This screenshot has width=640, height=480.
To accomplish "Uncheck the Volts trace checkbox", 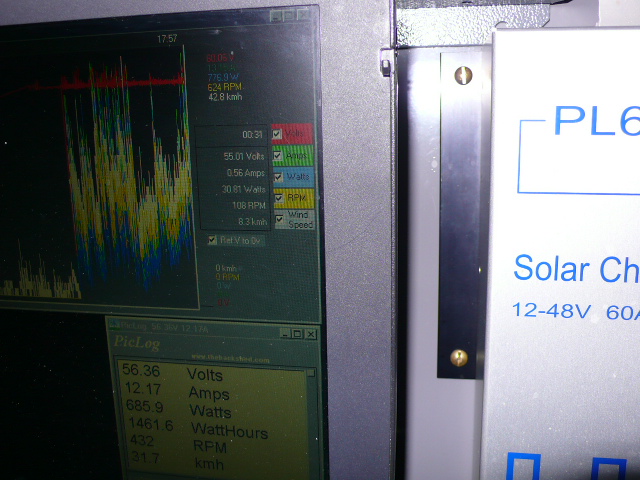I will (x=278, y=134).
